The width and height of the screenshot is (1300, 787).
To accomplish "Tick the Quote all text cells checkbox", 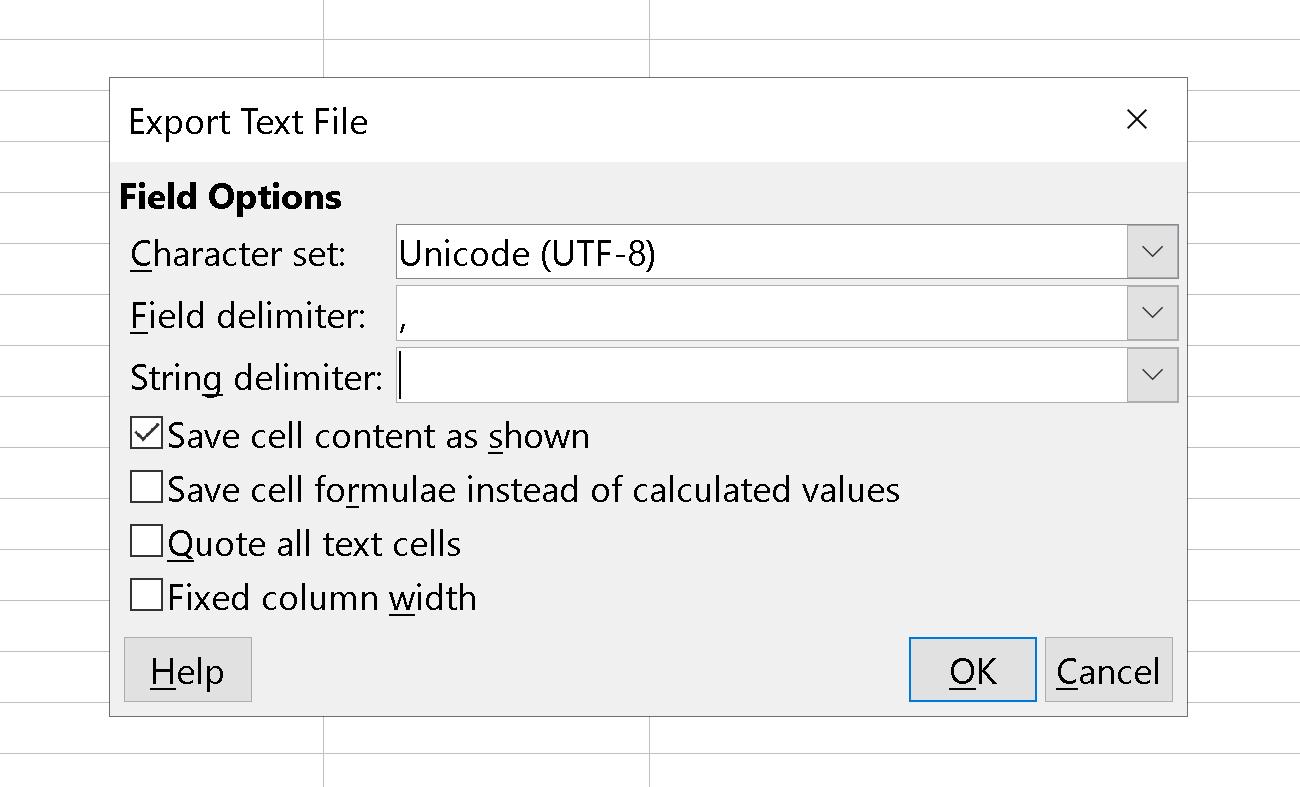I will tap(146, 543).
